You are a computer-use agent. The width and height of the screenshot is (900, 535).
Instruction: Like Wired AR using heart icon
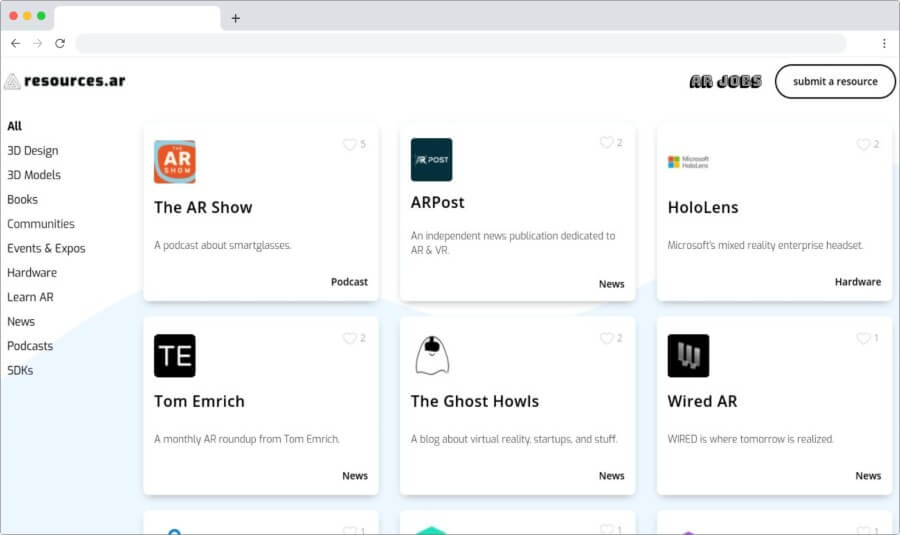pyautogui.click(x=863, y=338)
